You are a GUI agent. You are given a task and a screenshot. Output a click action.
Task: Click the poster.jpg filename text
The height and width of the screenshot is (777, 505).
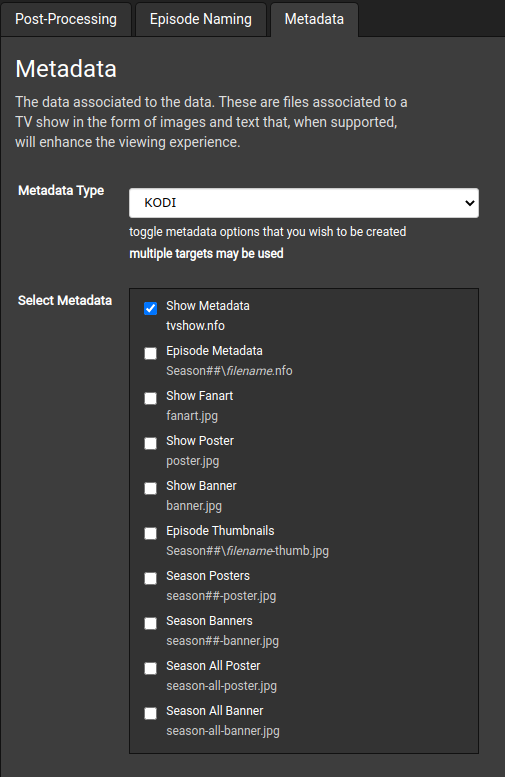(x=192, y=461)
